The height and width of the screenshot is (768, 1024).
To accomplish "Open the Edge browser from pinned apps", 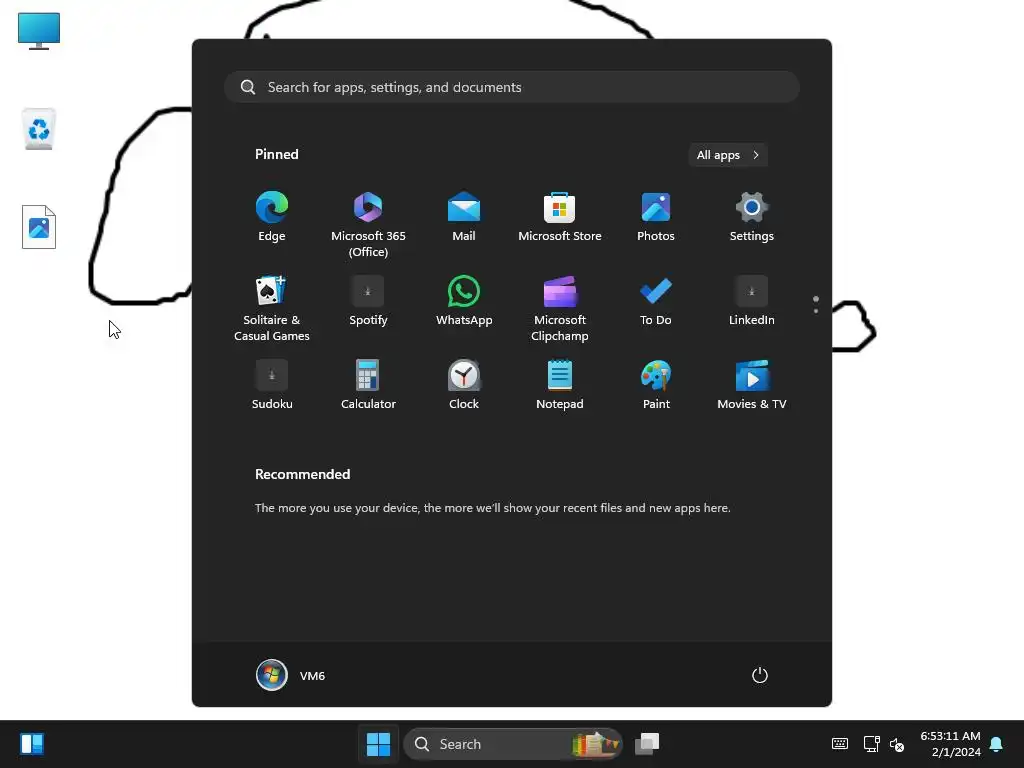I will (272, 217).
